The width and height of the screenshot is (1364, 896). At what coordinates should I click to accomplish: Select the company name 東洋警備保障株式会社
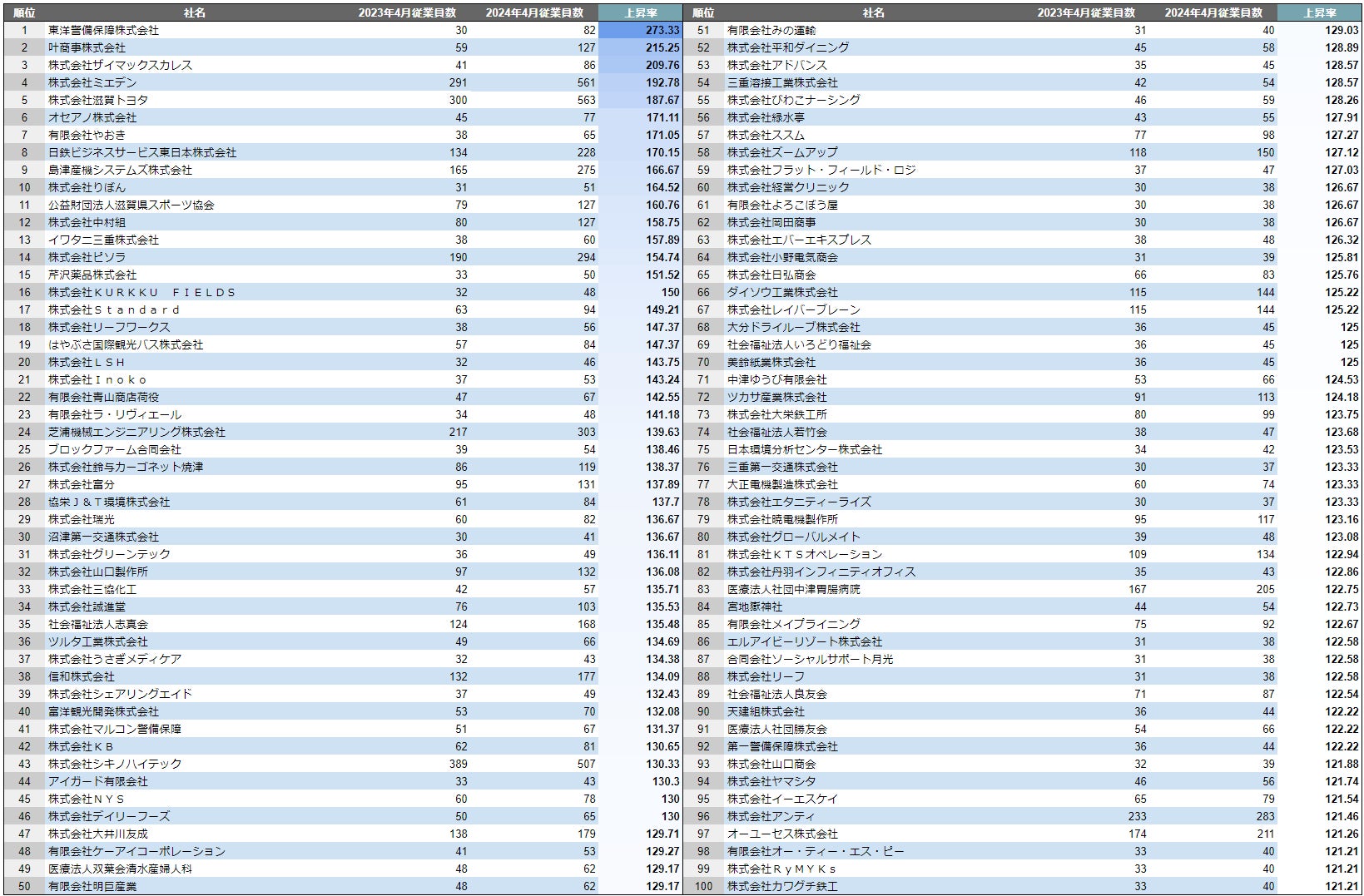point(103,30)
